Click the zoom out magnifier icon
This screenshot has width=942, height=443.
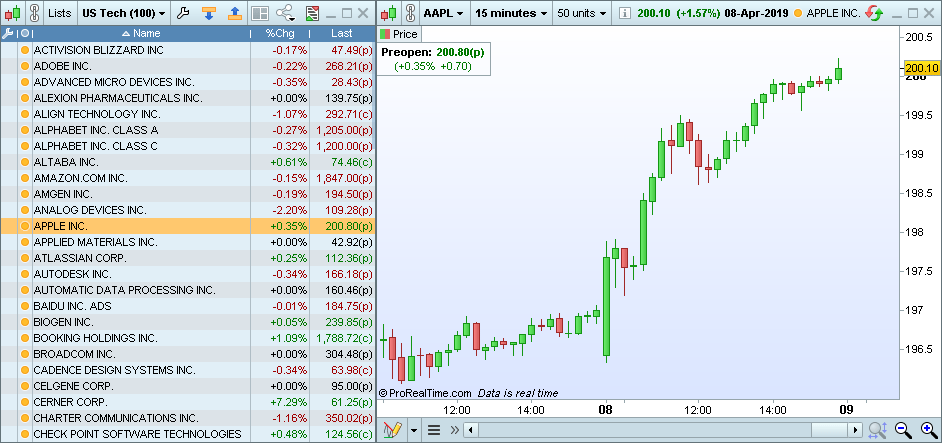tap(902, 430)
